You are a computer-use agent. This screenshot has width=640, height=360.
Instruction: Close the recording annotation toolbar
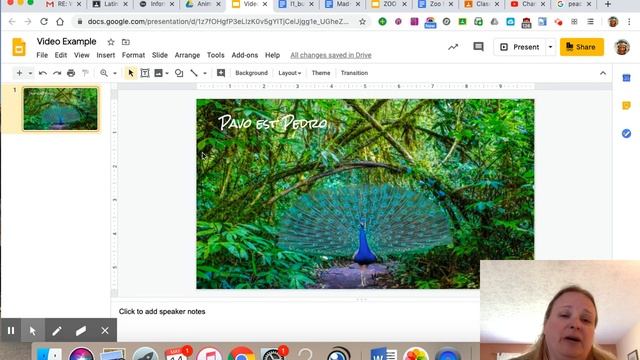pos(105,331)
